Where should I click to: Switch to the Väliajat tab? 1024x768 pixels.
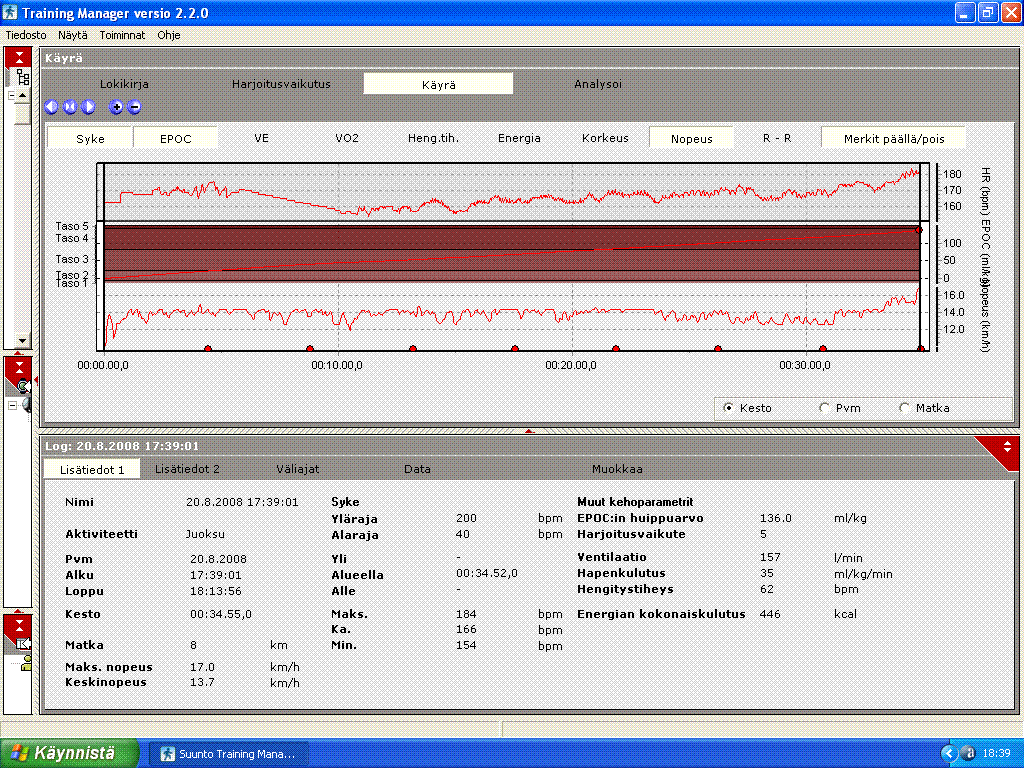point(298,468)
